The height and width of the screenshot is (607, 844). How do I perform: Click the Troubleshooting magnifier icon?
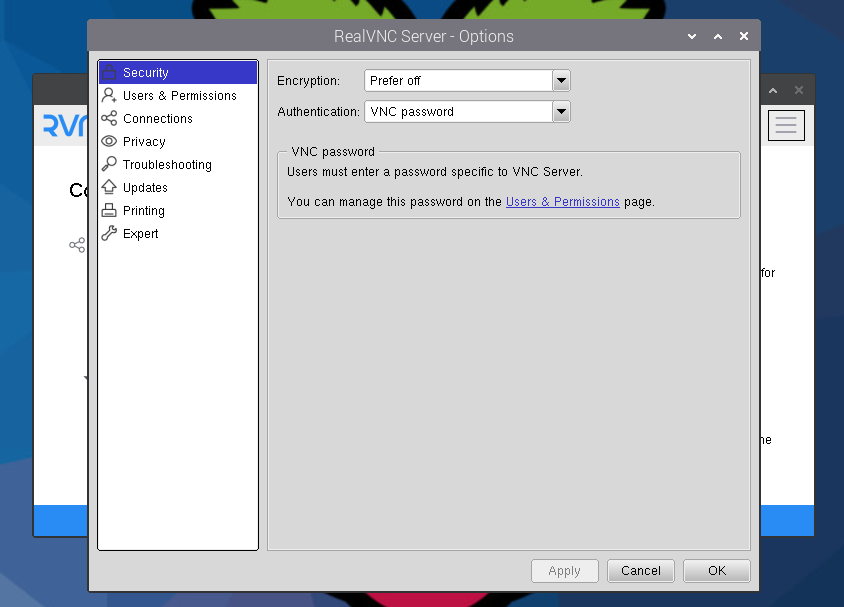point(109,164)
